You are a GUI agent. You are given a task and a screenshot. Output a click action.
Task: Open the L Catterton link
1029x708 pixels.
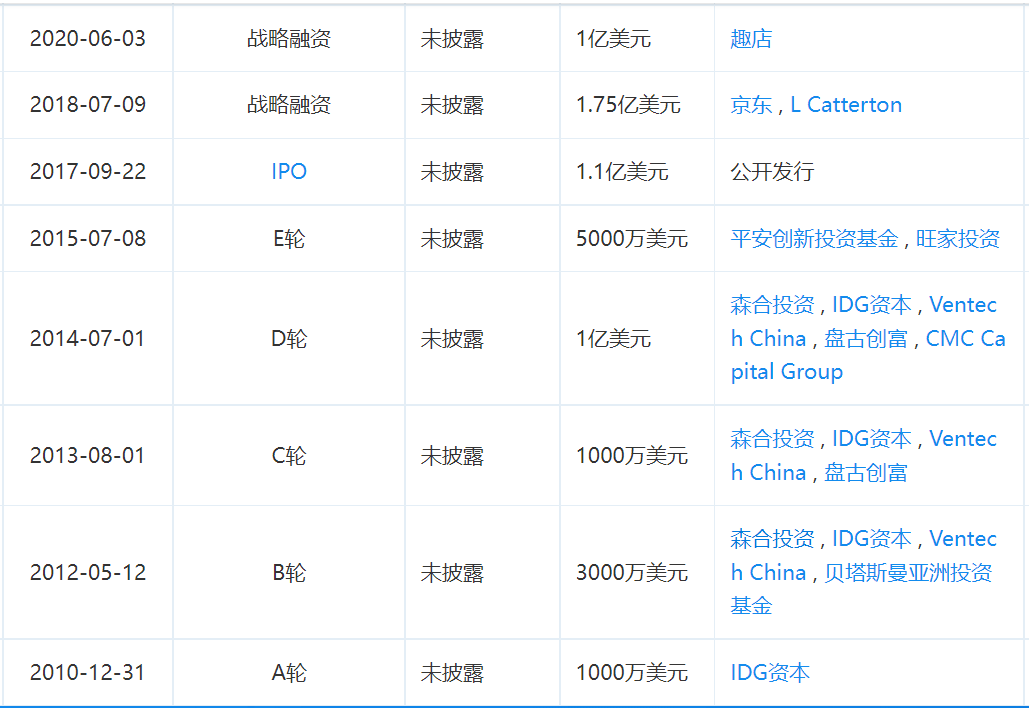(846, 104)
